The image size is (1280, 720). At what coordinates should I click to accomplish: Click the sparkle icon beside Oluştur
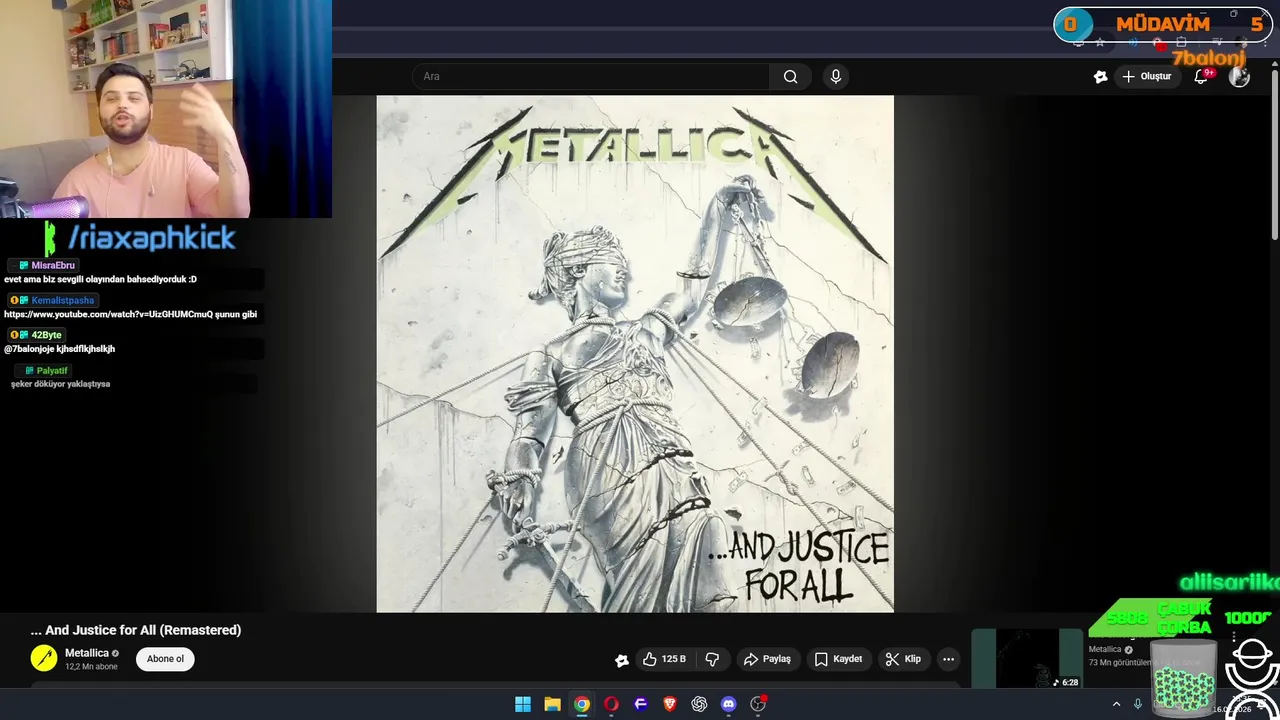point(1100,76)
